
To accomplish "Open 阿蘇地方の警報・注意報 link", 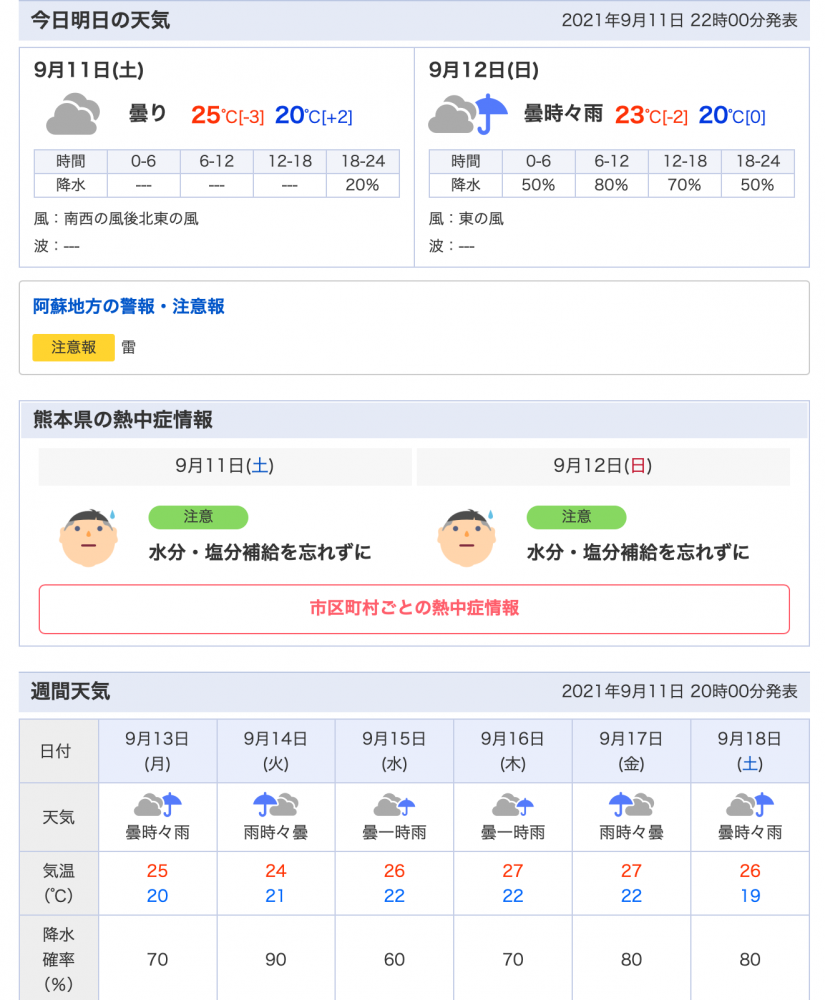I will tap(129, 307).
